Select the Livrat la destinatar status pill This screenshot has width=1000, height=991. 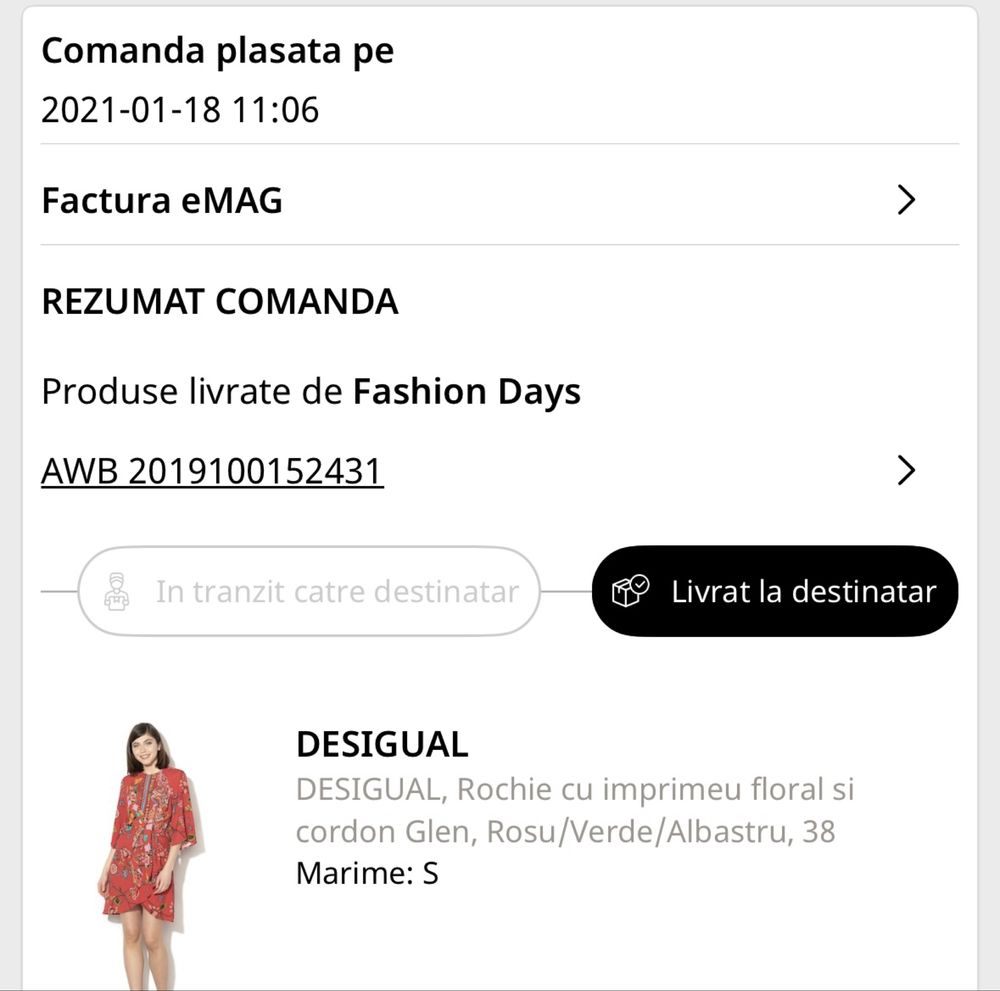pos(775,591)
